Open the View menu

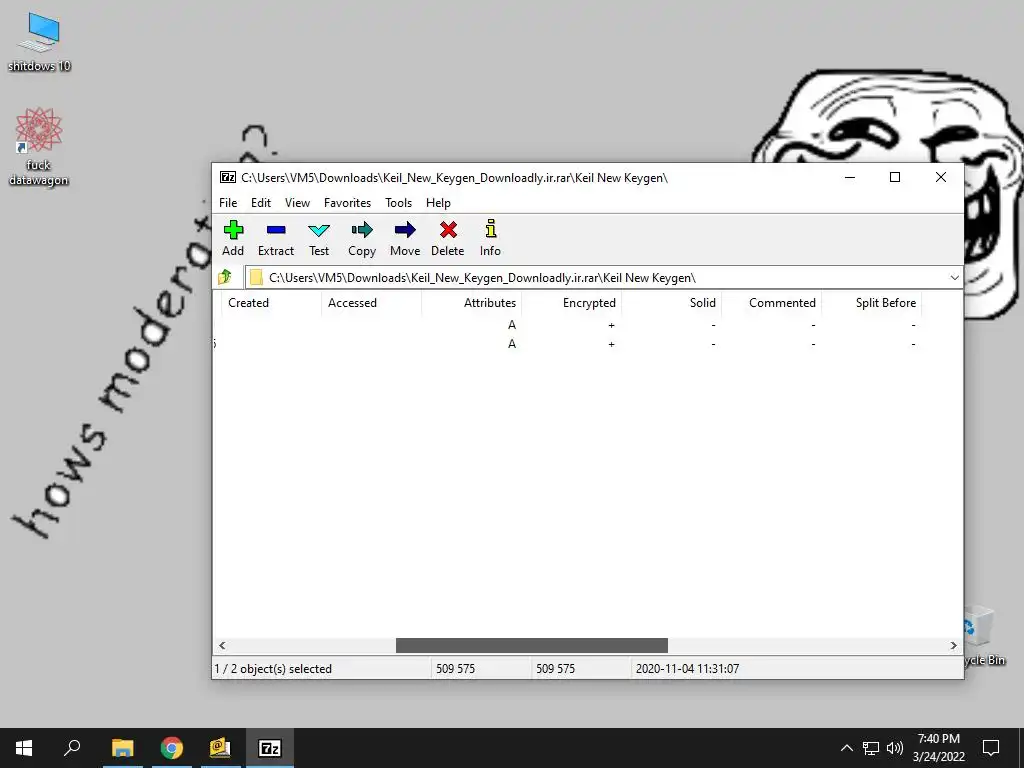(297, 202)
